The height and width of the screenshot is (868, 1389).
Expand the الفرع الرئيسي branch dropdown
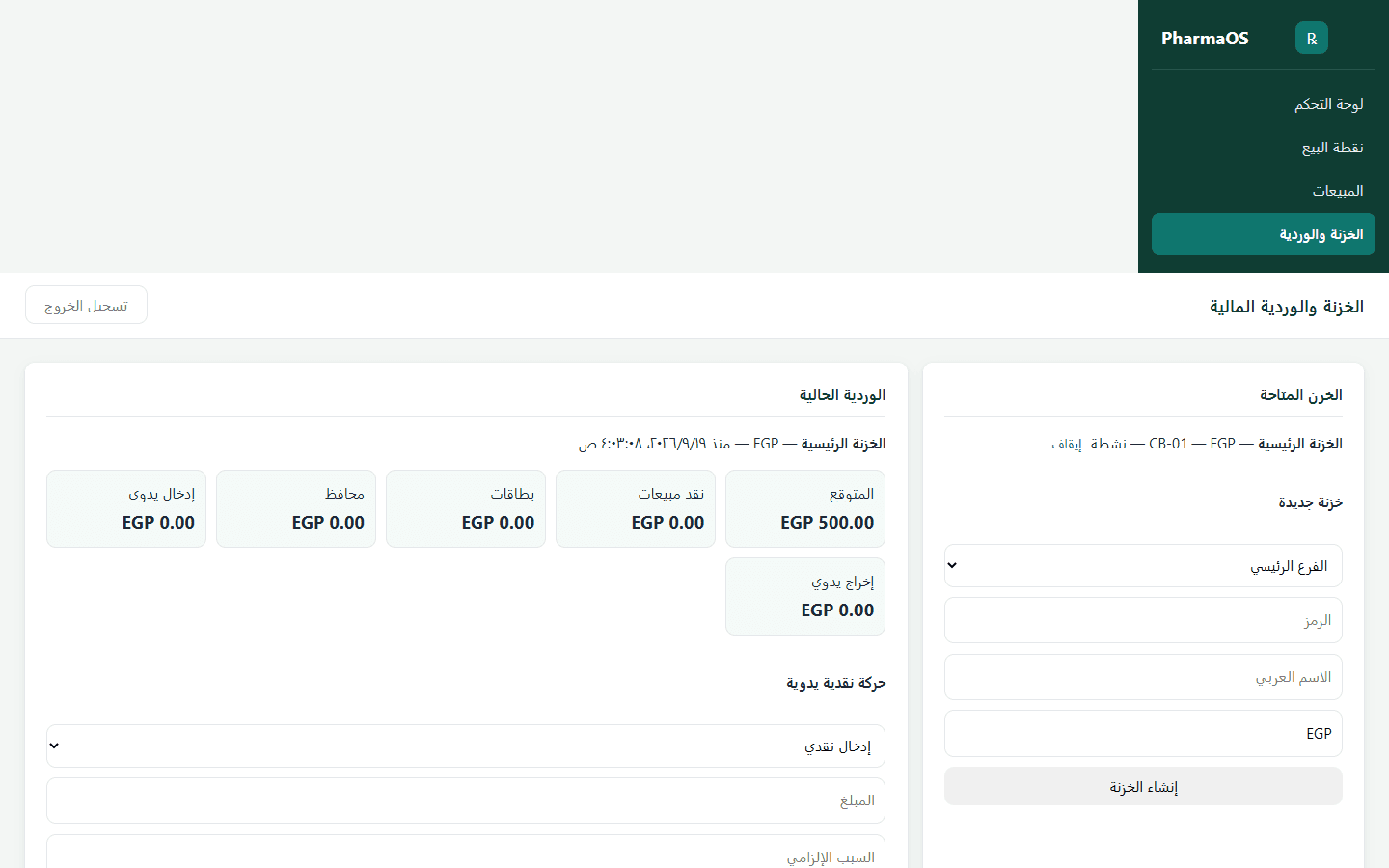[x=1143, y=566]
